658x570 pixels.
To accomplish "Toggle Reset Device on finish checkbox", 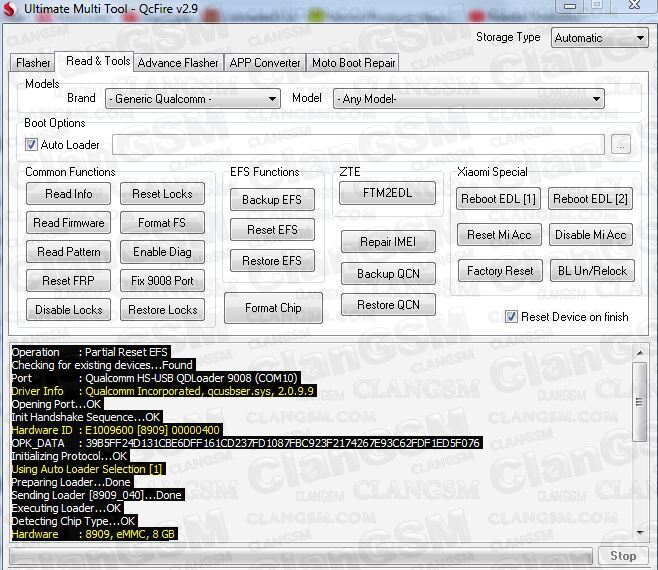I will coord(511,316).
